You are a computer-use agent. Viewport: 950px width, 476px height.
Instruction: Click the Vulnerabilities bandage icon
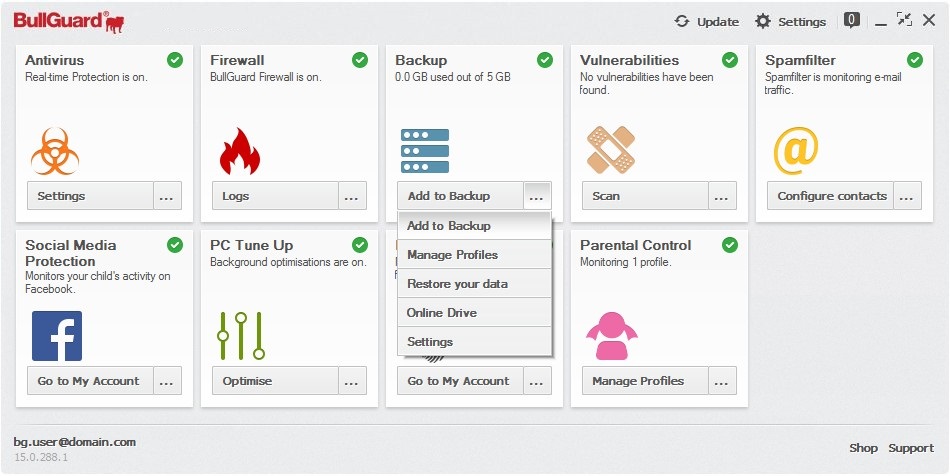(610, 150)
